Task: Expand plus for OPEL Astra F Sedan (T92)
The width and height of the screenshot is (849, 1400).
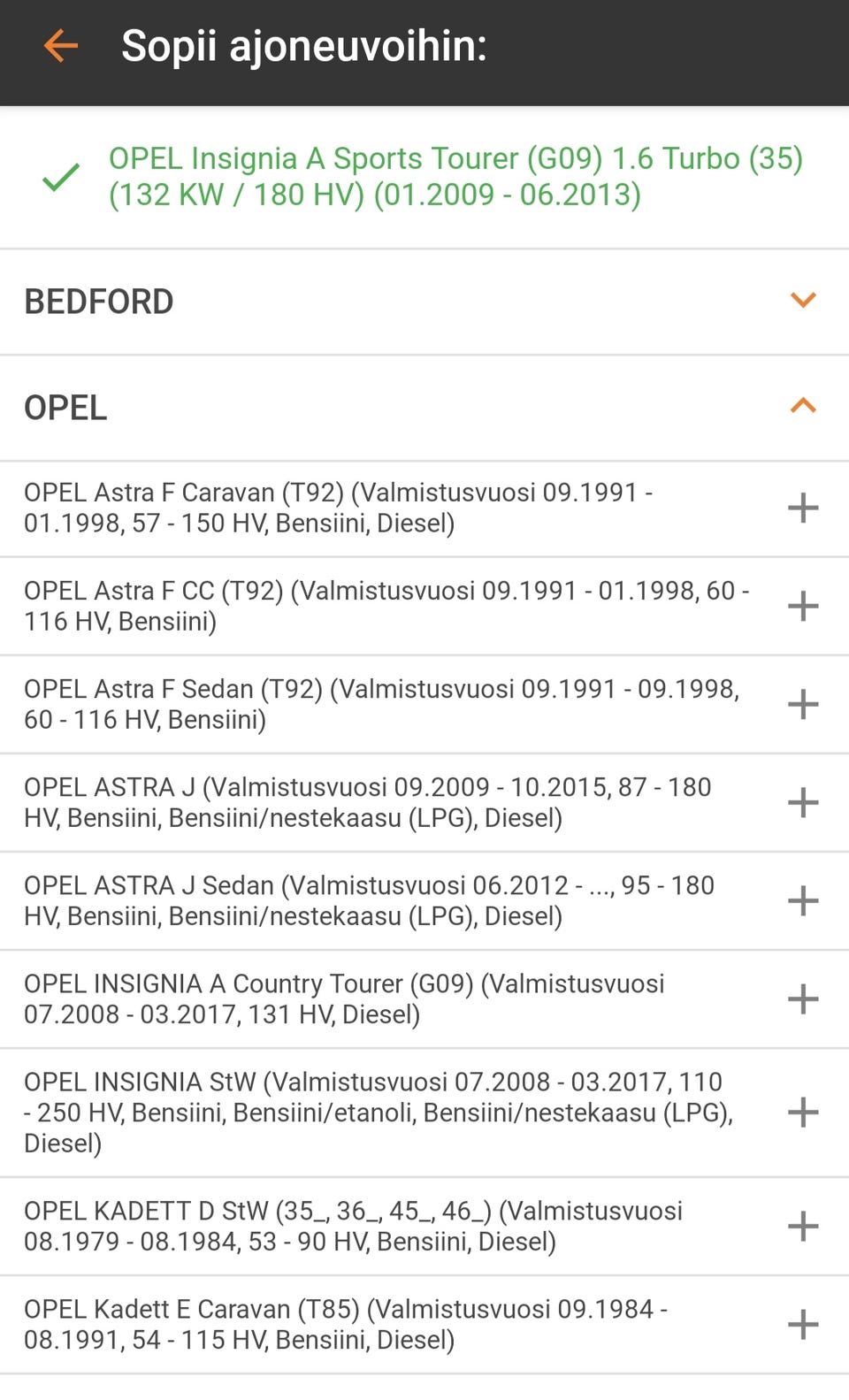Action: pos(803,704)
